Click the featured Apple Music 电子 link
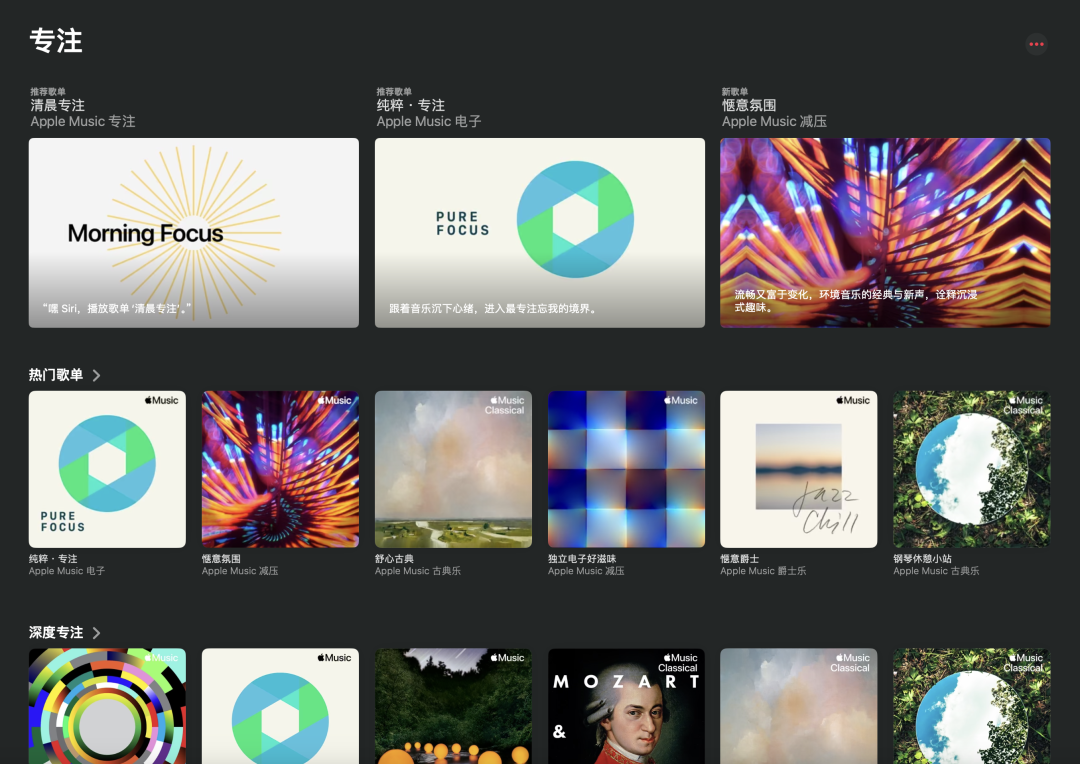The height and width of the screenshot is (764, 1080). [428, 121]
